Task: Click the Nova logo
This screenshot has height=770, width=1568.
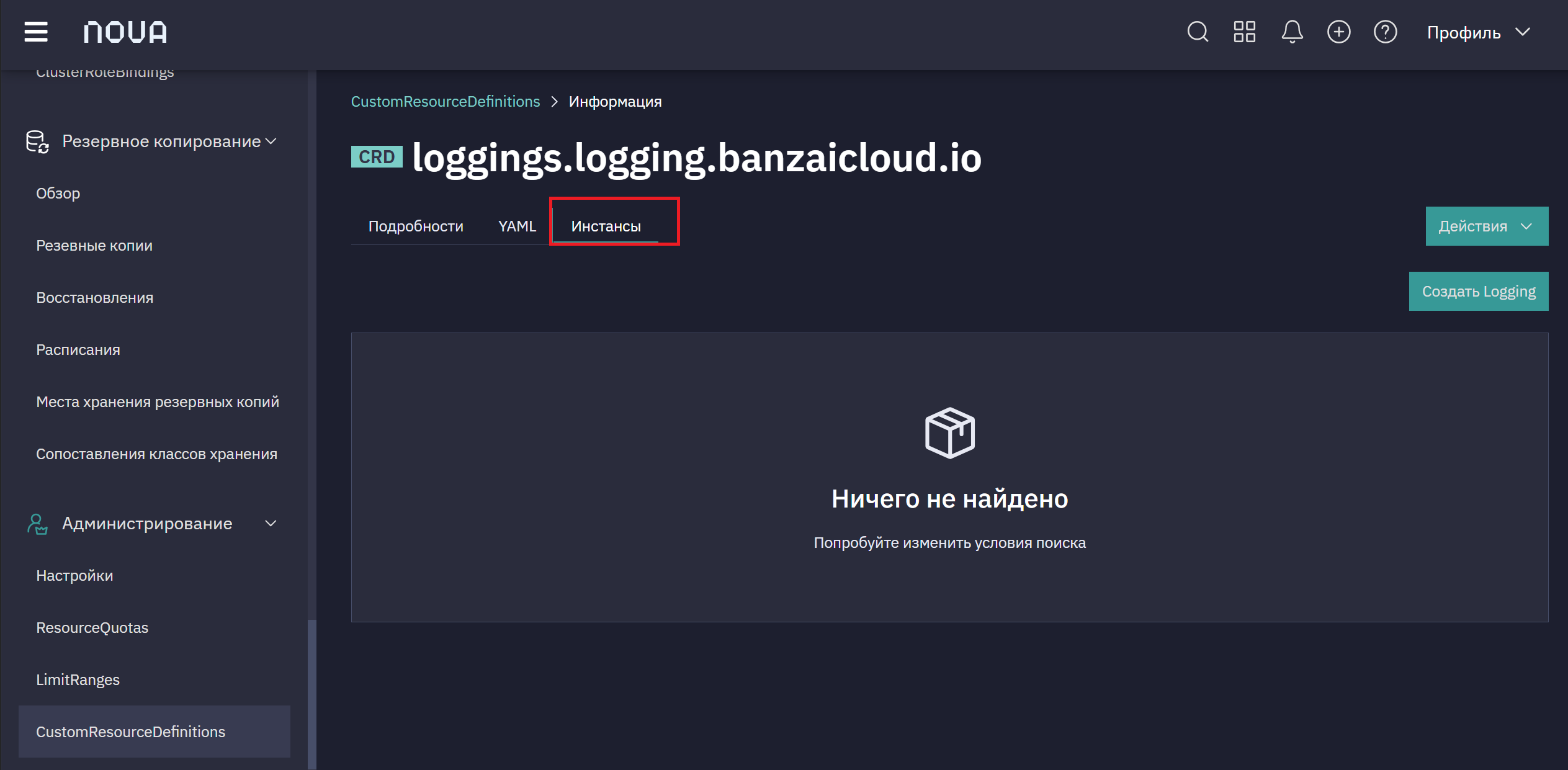Action: 125,32
